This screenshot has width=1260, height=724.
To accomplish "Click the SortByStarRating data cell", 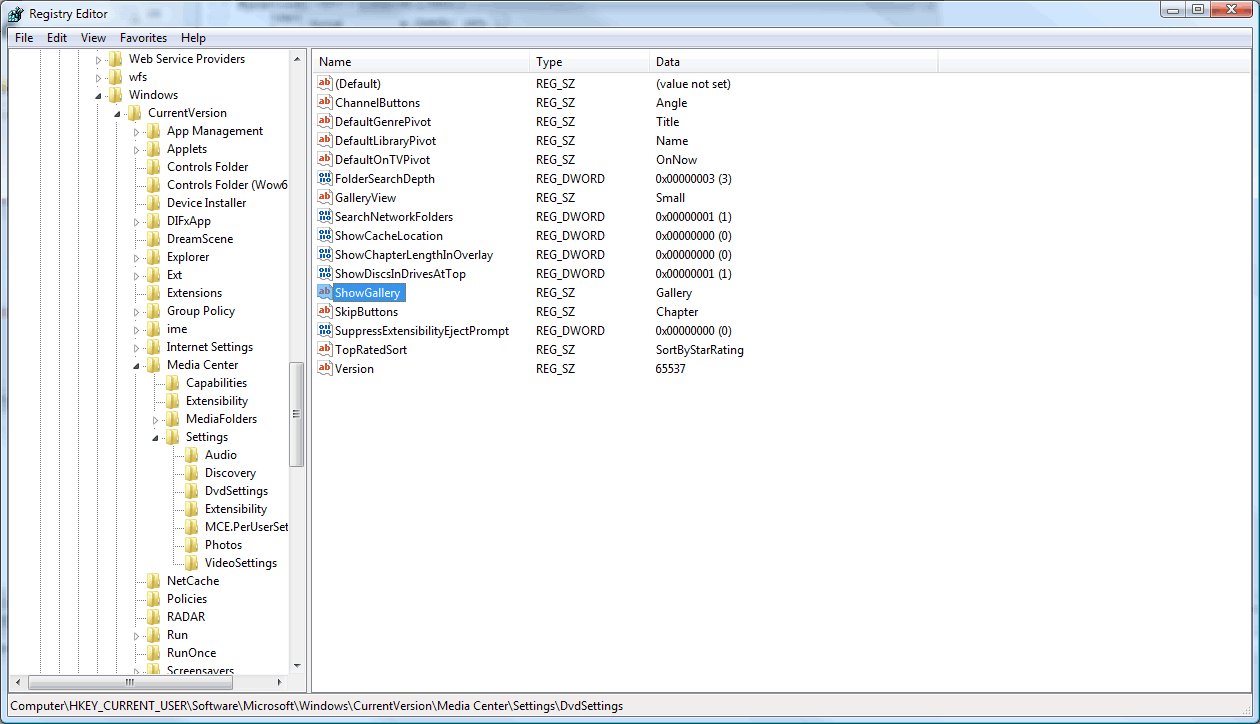I will click(x=699, y=350).
